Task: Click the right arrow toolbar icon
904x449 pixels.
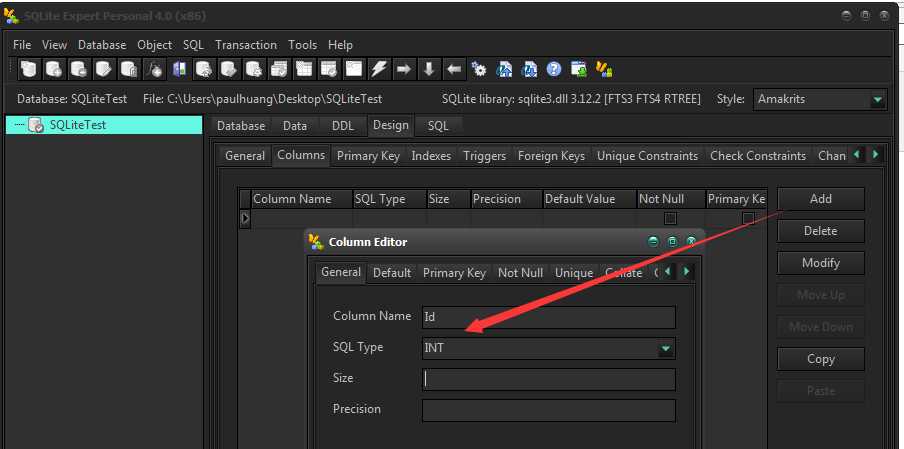Action: pos(404,69)
